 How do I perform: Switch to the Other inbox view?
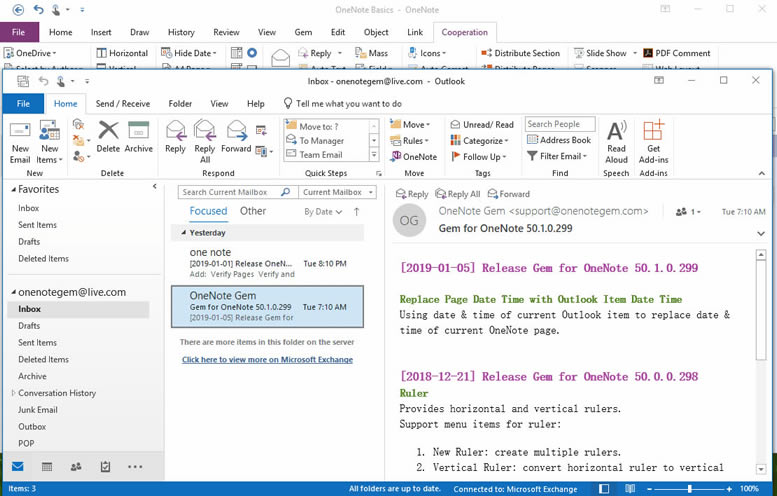pyautogui.click(x=253, y=211)
